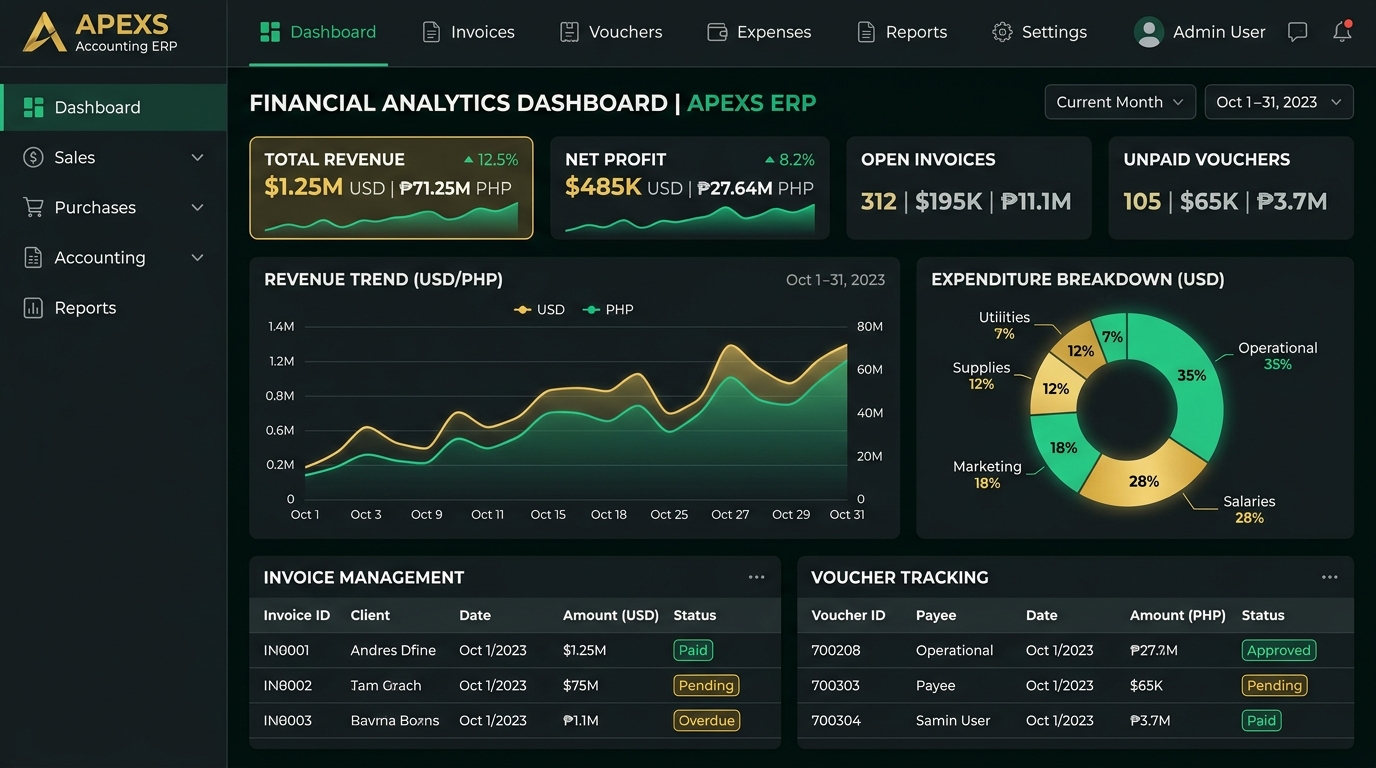Click the Reports chart icon in sidebar
Viewport: 1376px width, 768px height.
33,308
